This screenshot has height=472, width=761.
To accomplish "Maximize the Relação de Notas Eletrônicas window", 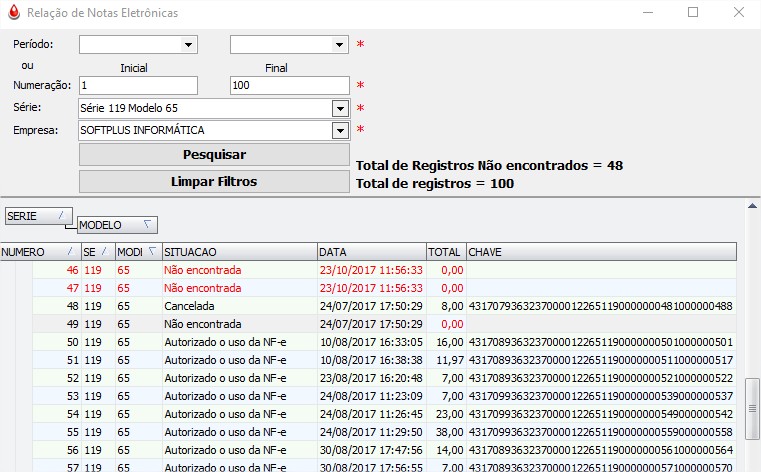I will (693, 12).
